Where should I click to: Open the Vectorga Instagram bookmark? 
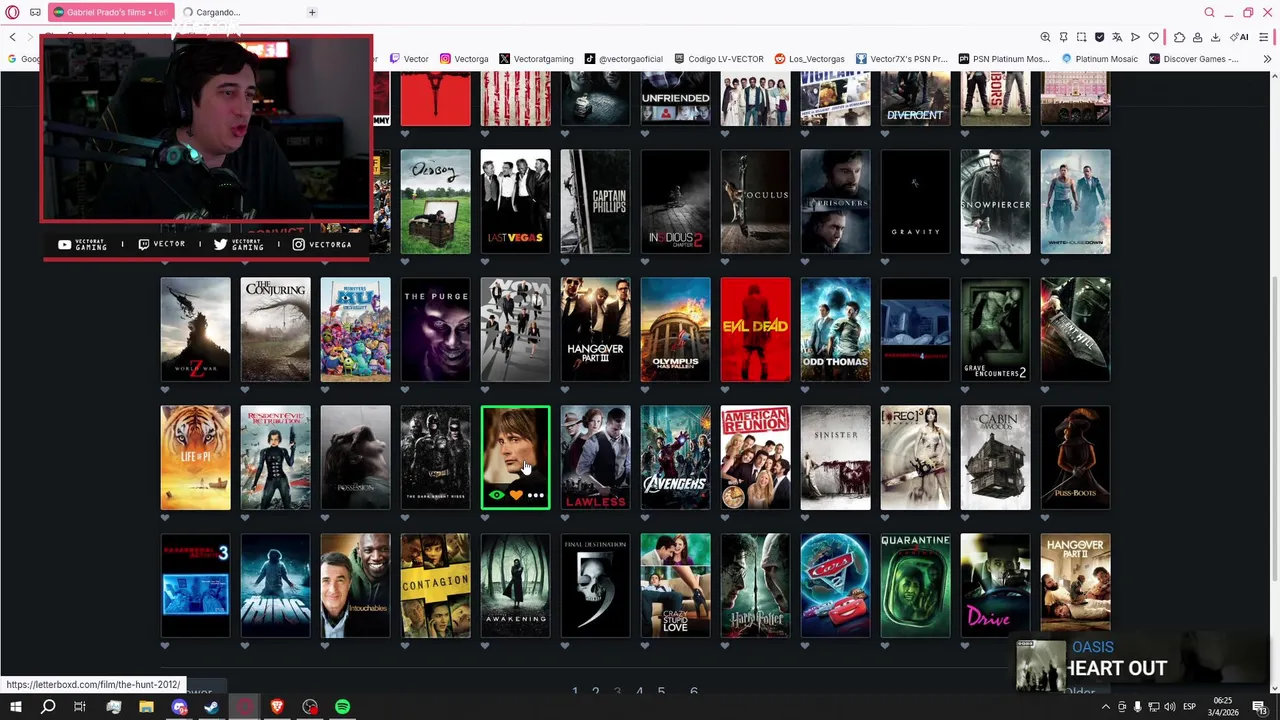[x=464, y=59]
